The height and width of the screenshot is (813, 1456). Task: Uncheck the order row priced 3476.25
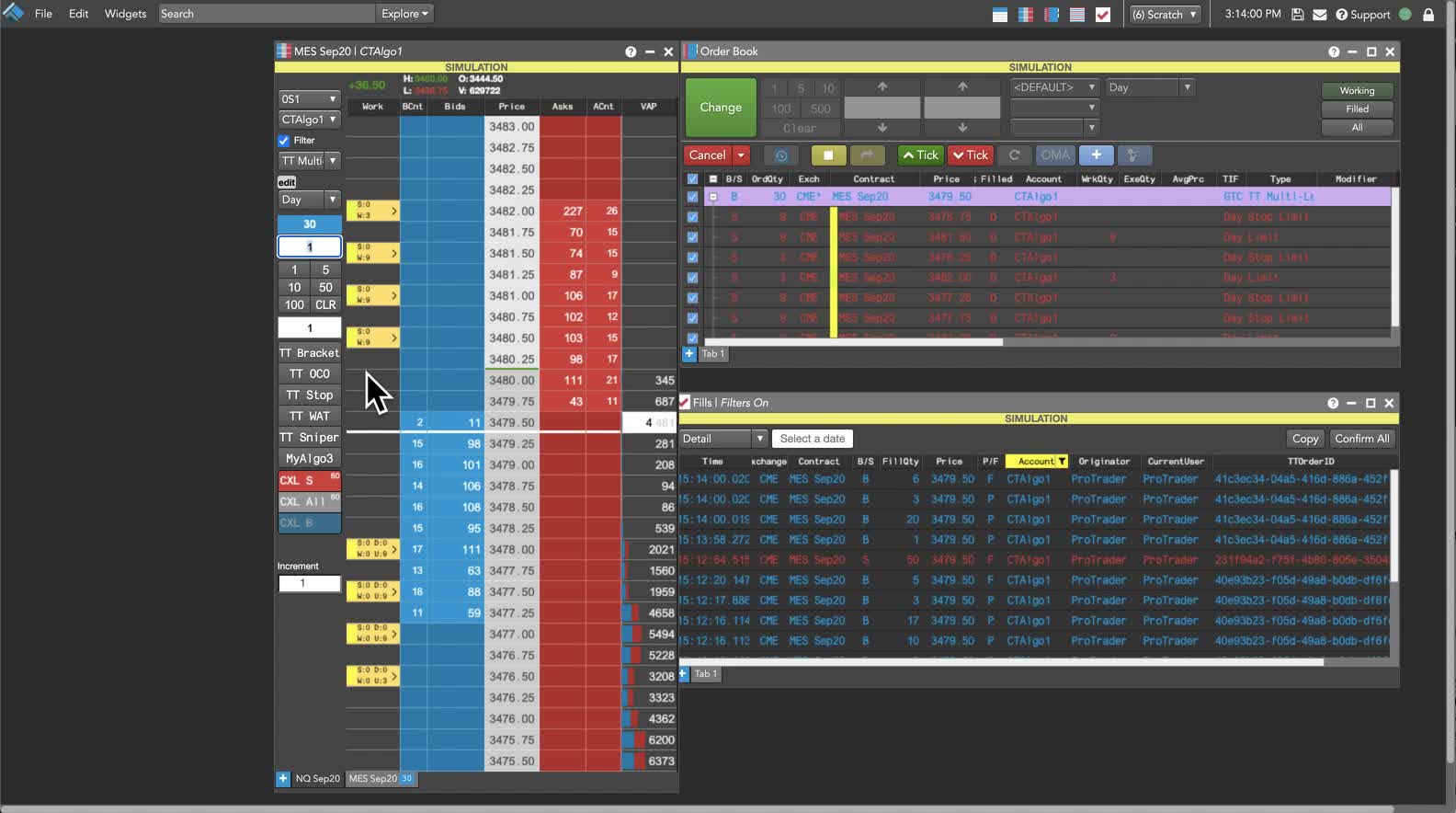tap(692, 258)
